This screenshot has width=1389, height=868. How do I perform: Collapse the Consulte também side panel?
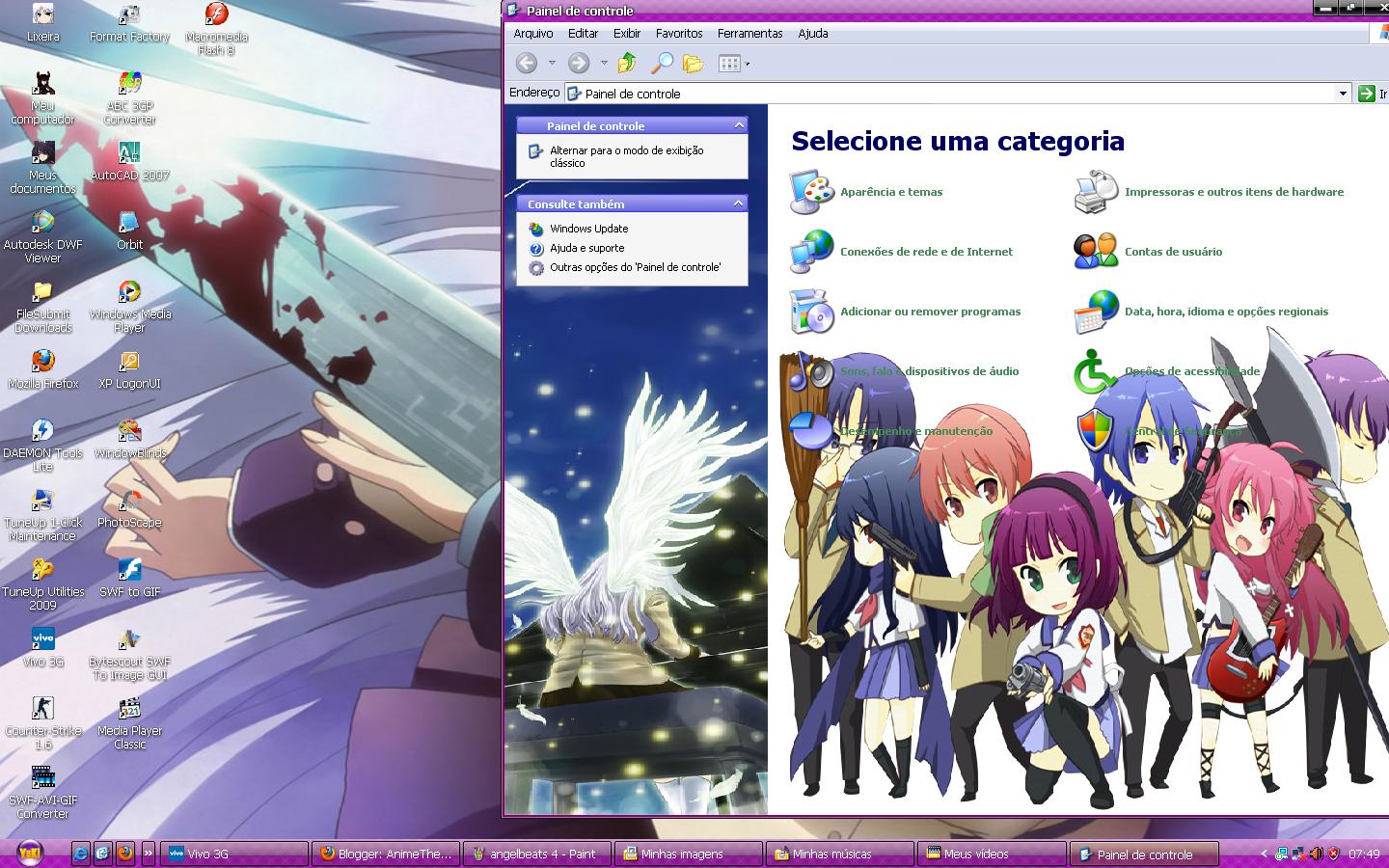pyautogui.click(x=739, y=203)
